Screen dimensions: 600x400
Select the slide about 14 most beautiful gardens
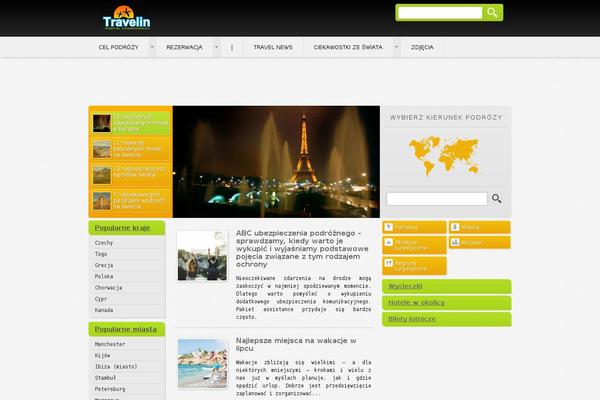click(130, 175)
